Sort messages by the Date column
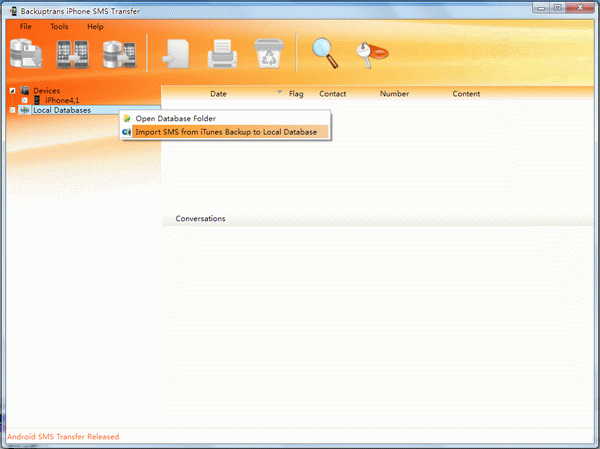The height and width of the screenshot is (449, 600). point(218,94)
